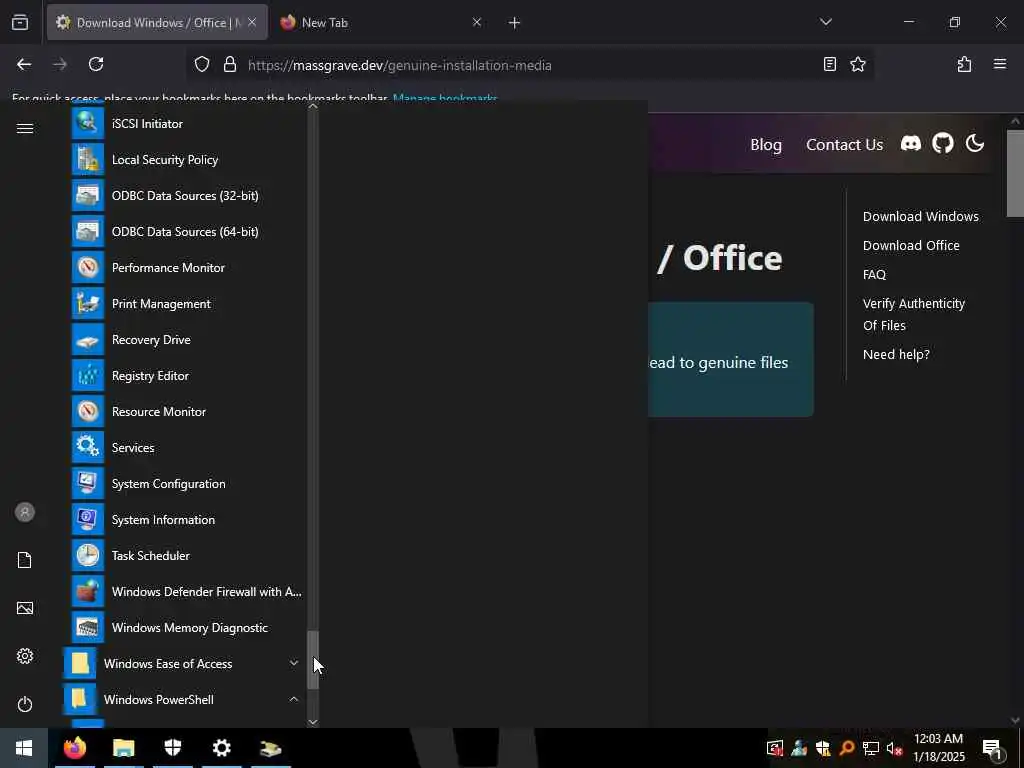Expand the Start menu hamburger navigation

click(x=25, y=129)
